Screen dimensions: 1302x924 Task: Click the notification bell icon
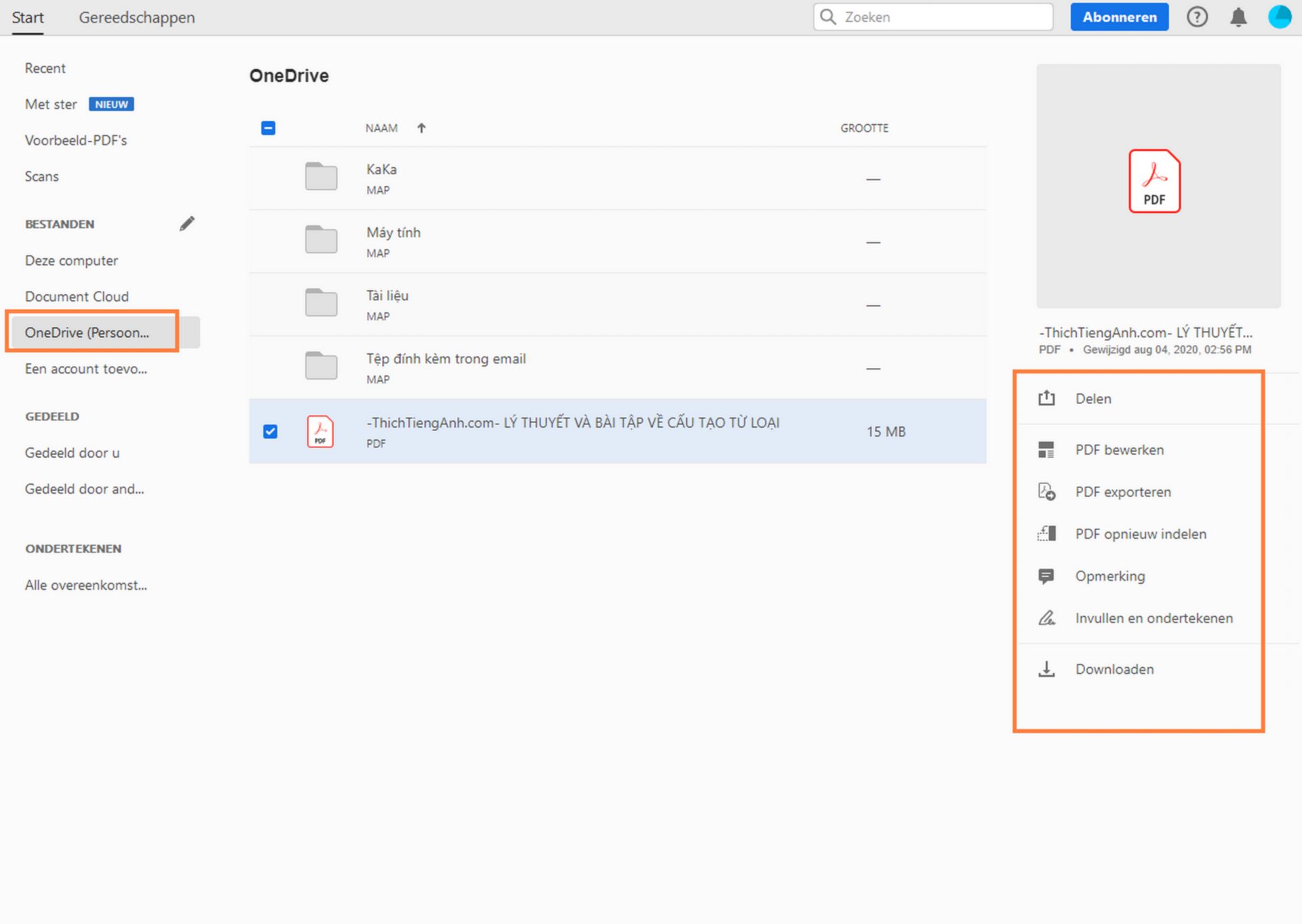pyautogui.click(x=1238, y=17)
